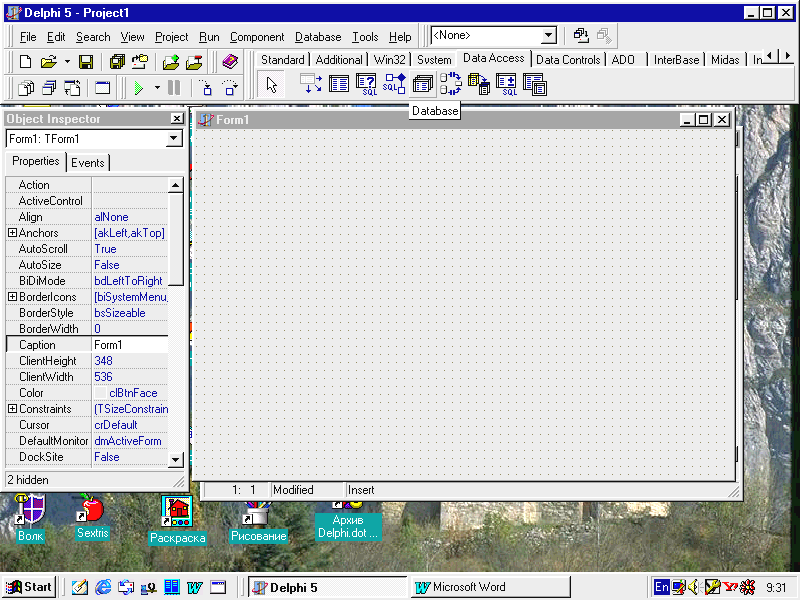800x600 pixels.
Task: Select the DataSource component icon
Action: point(311,84)
